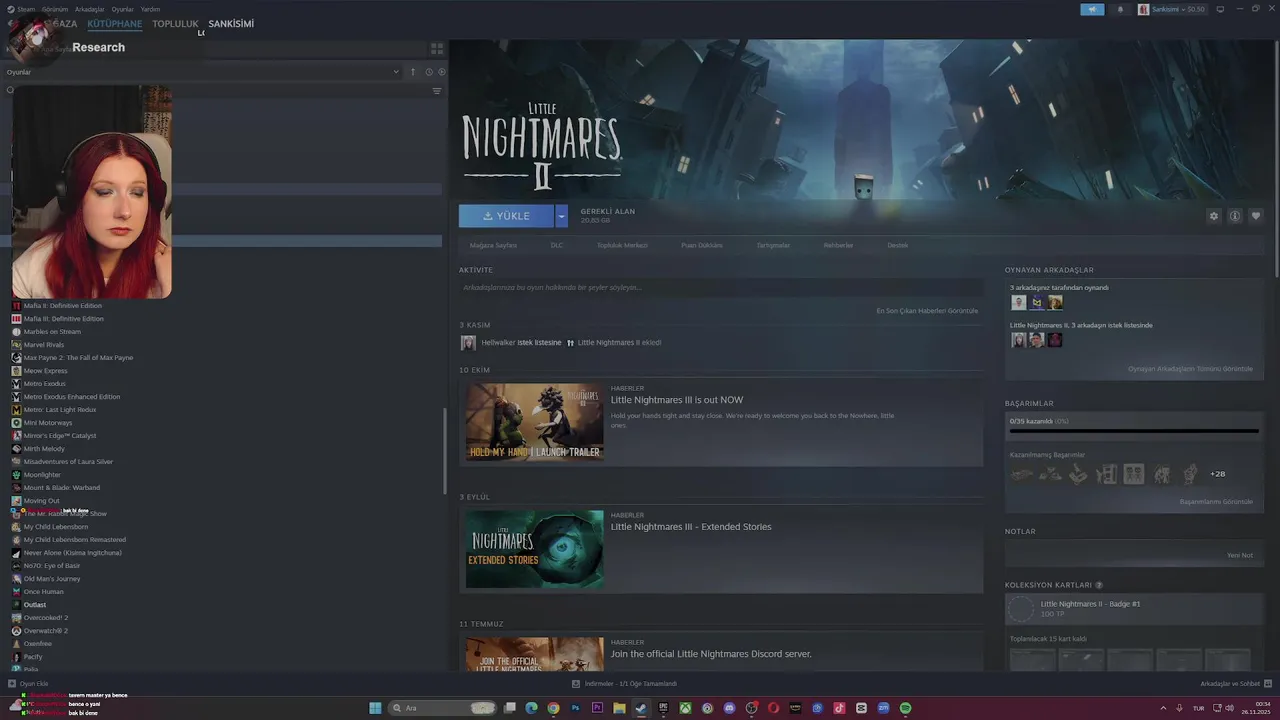This screenshot has width=1280, height=720.
Task: Show game info via the circled i icon
Action: pos(1235,216)
